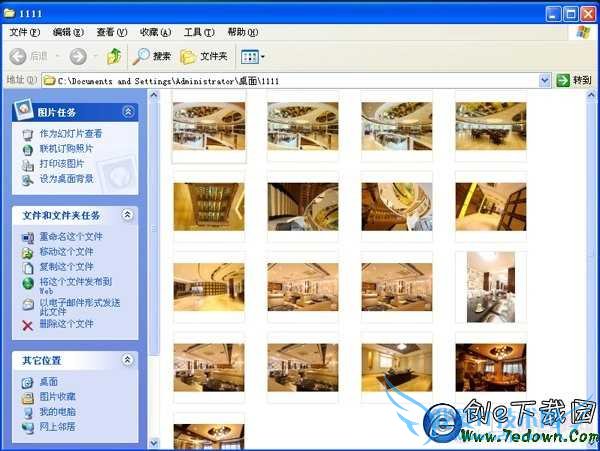600x451 pixels.
Task: Click the Forward navigation arrow icon
Action: [78, 57]
